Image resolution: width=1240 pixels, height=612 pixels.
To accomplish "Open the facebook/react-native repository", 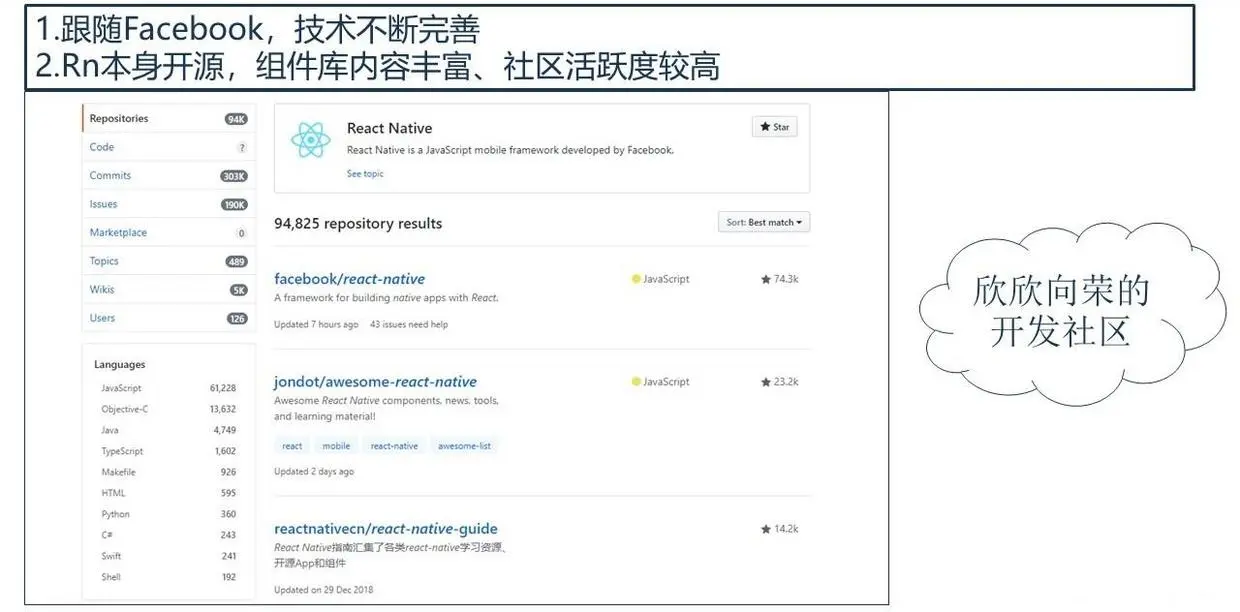I will click(349, 279).
